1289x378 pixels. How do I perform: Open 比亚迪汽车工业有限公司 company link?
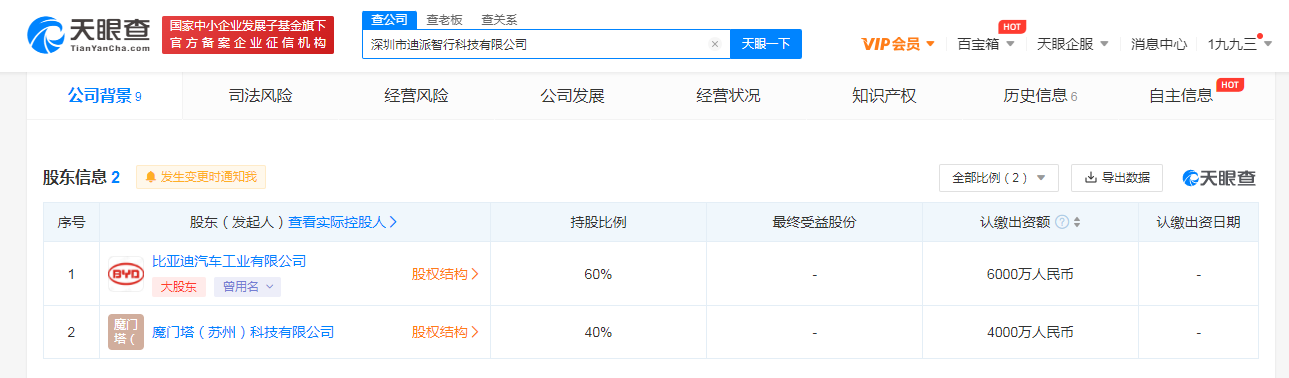click(229, 261)
